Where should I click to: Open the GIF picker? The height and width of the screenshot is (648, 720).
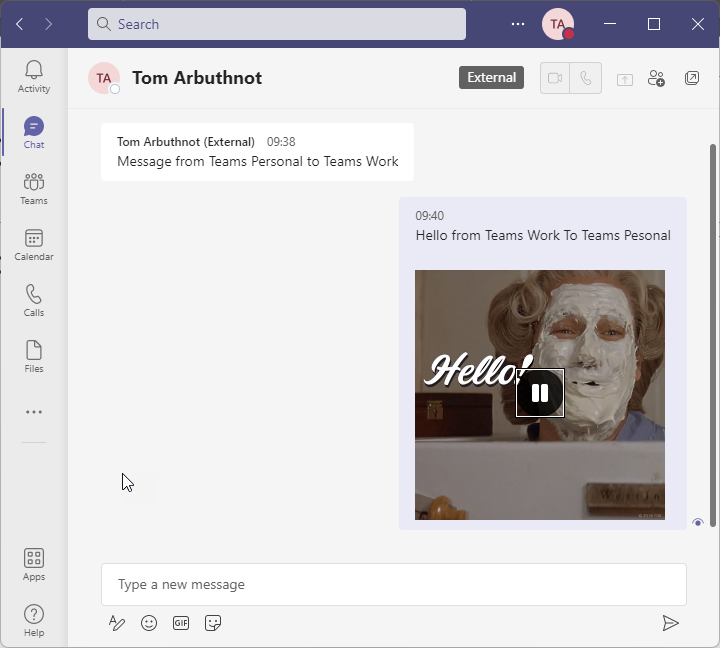click(181, 623)
